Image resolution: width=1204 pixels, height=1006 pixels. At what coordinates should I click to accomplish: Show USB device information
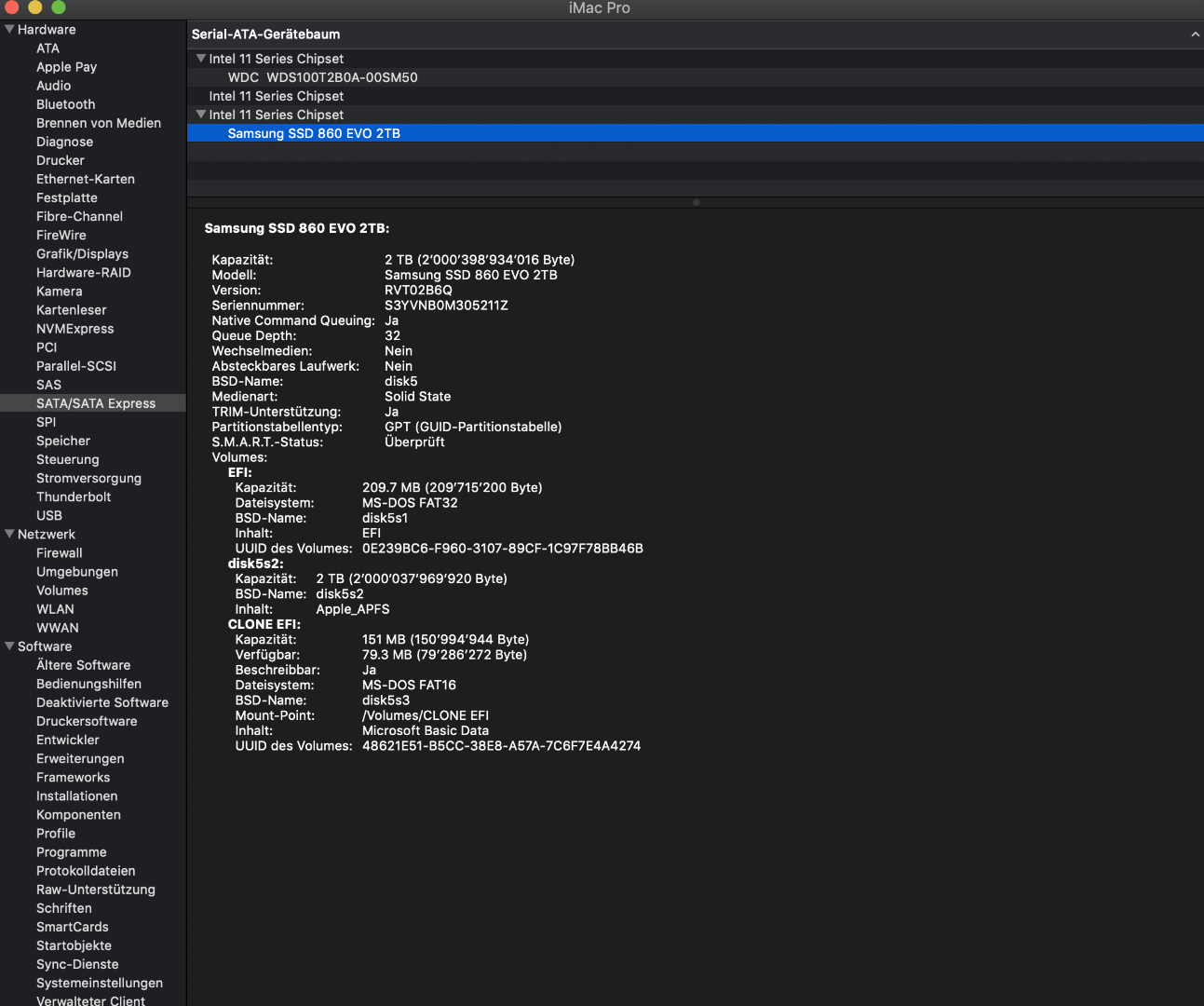pyautogui.click(x=49, y=515)
